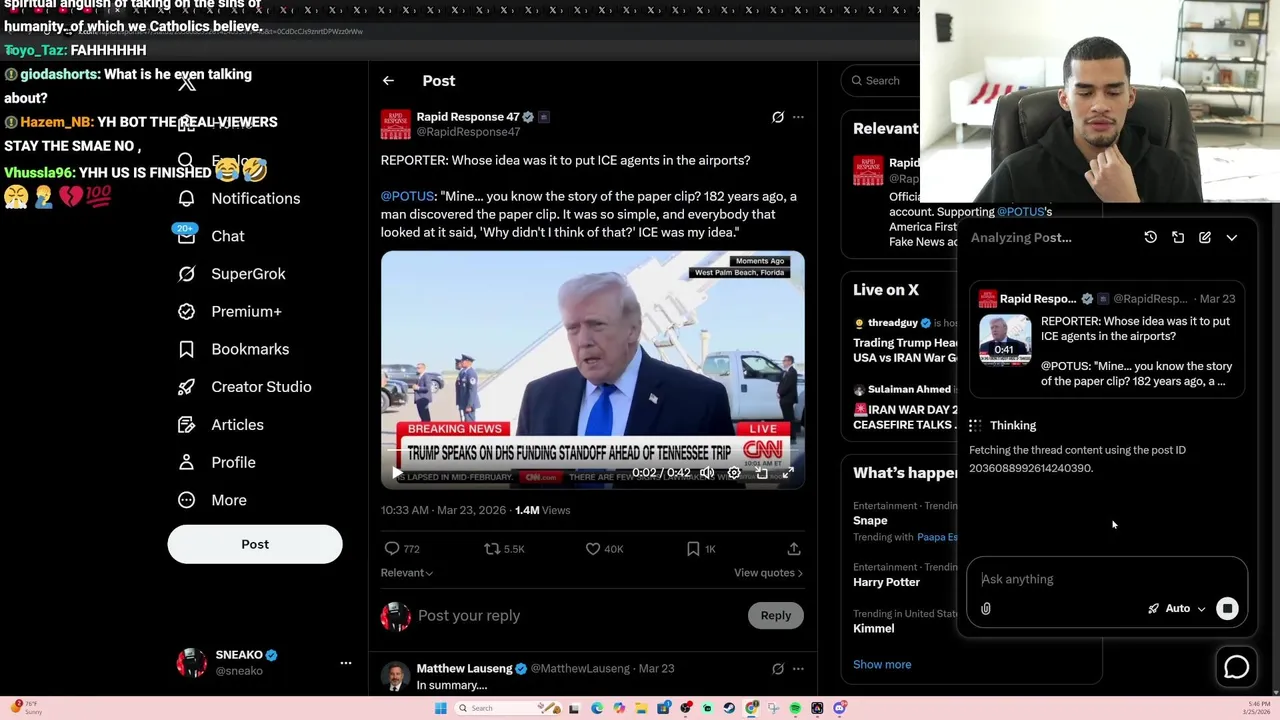Click the Bookmarks sidebar icon

tap(186, 349)
